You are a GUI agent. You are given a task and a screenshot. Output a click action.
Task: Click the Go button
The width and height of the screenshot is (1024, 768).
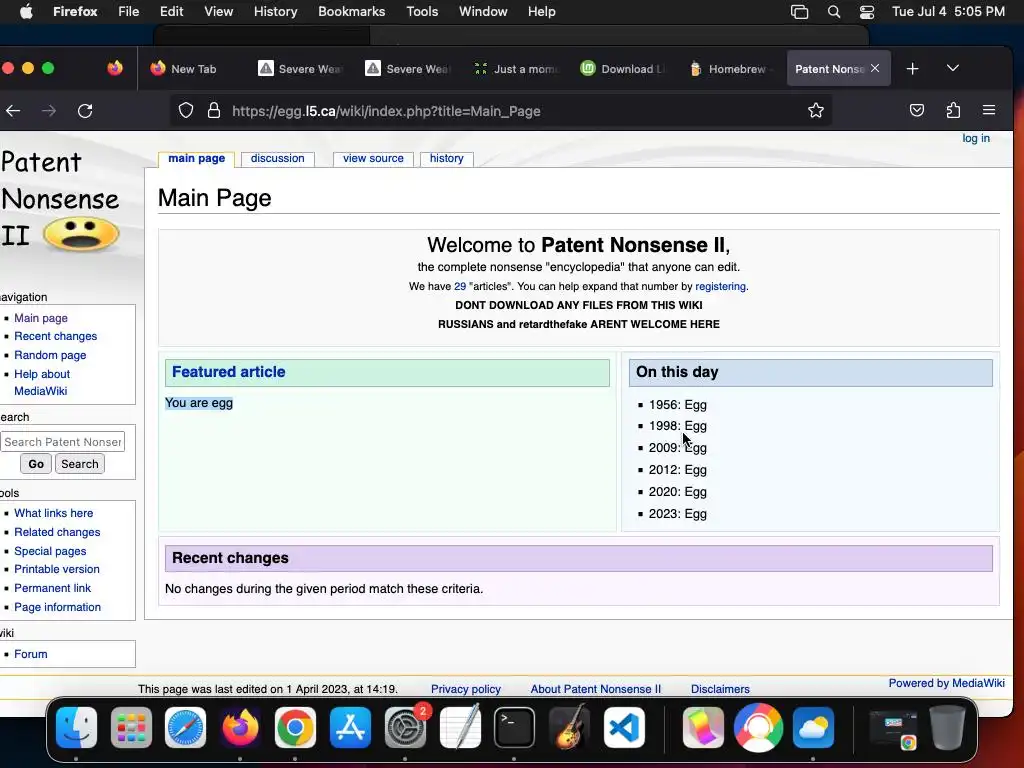(x=36, y=464)
